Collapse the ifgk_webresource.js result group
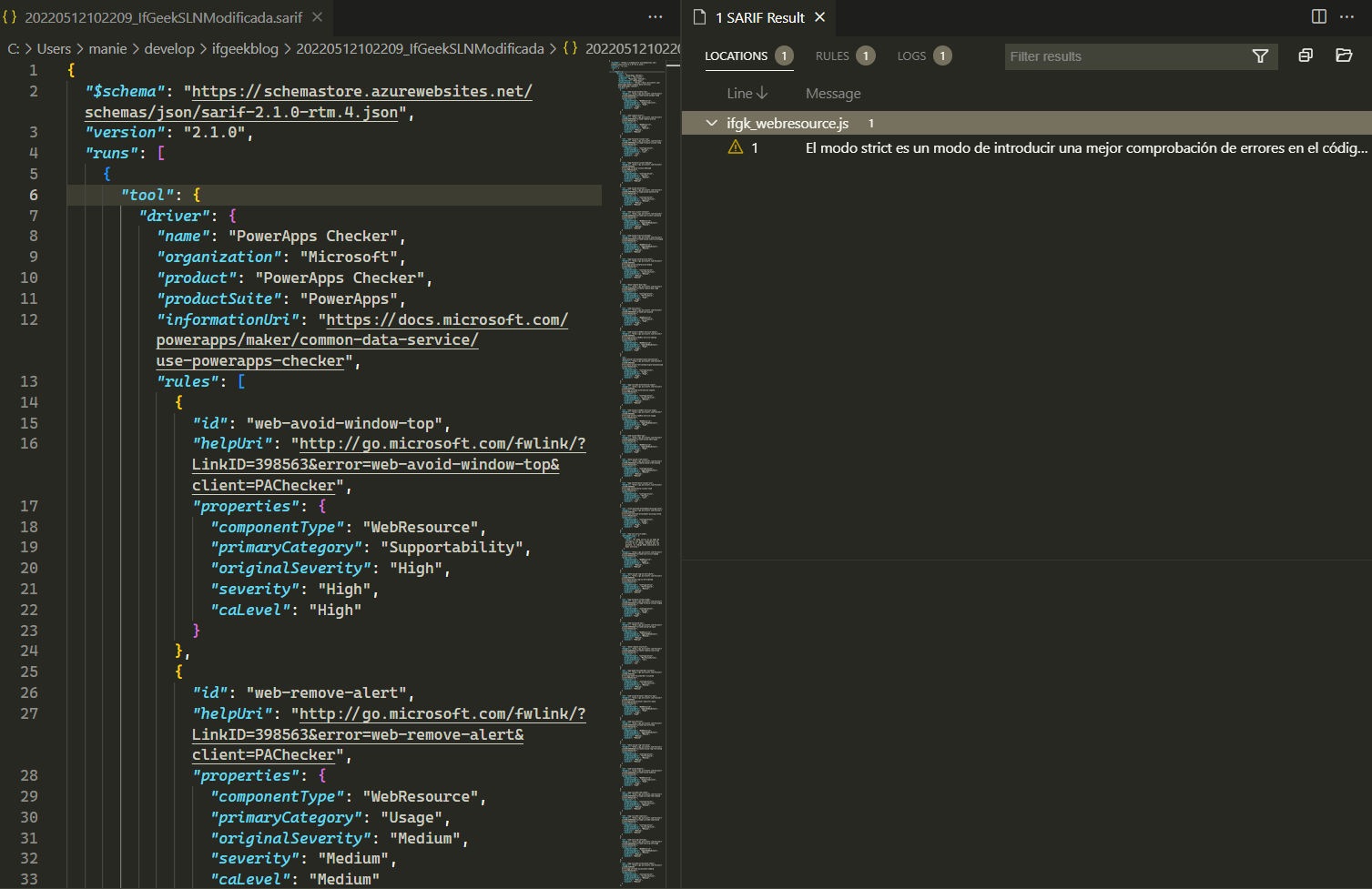The height and width of the screenshot is (889, 1372). [x=712, y=123]
